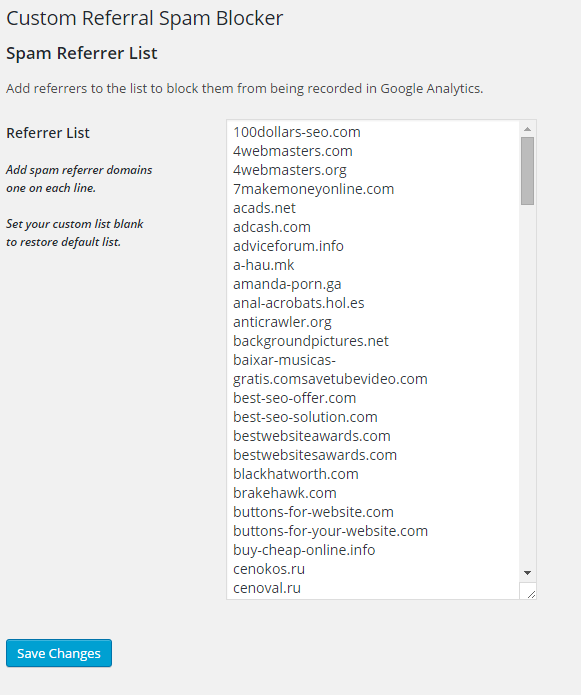581x695 pixels.
Task: Click the Referrer List field label
Action: [48, 133]
